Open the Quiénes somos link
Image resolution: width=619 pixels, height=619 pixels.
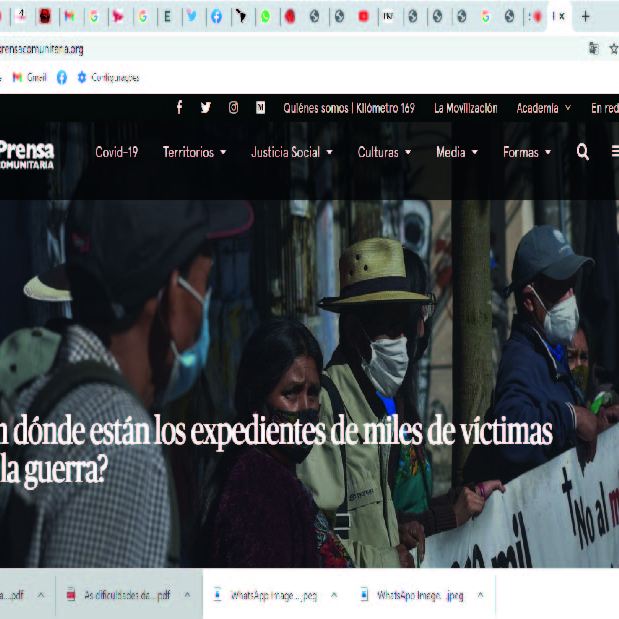coord(315,108)
